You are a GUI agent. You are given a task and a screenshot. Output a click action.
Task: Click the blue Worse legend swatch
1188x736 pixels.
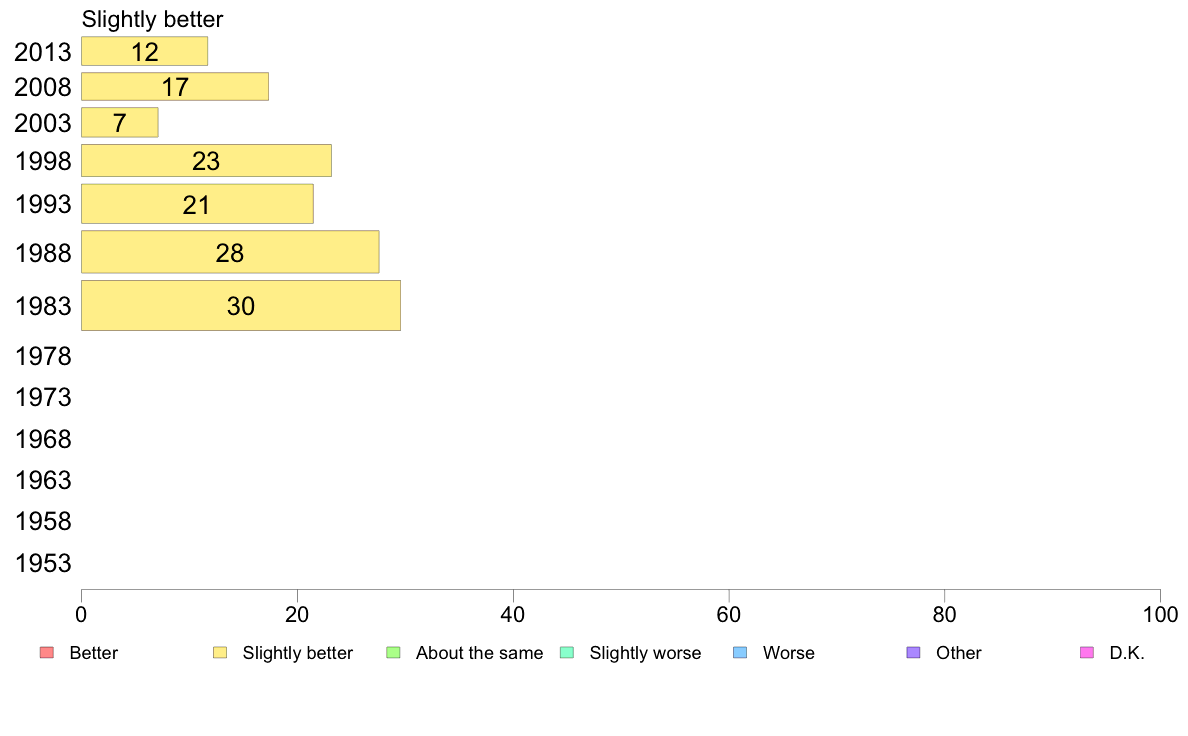pos(740,653)
